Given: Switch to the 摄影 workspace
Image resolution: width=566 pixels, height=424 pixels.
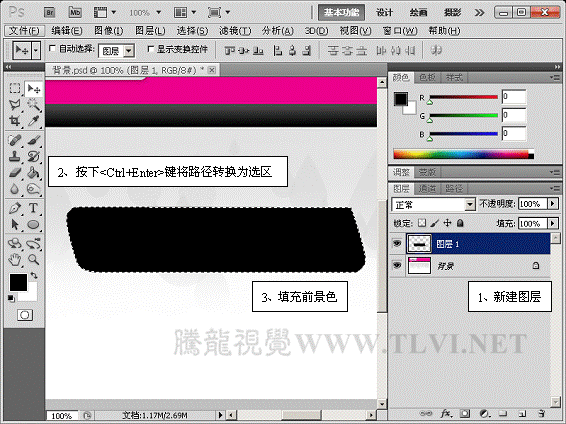Looking at the screenshot, I should pyautogui.click(x=452, y=13).
